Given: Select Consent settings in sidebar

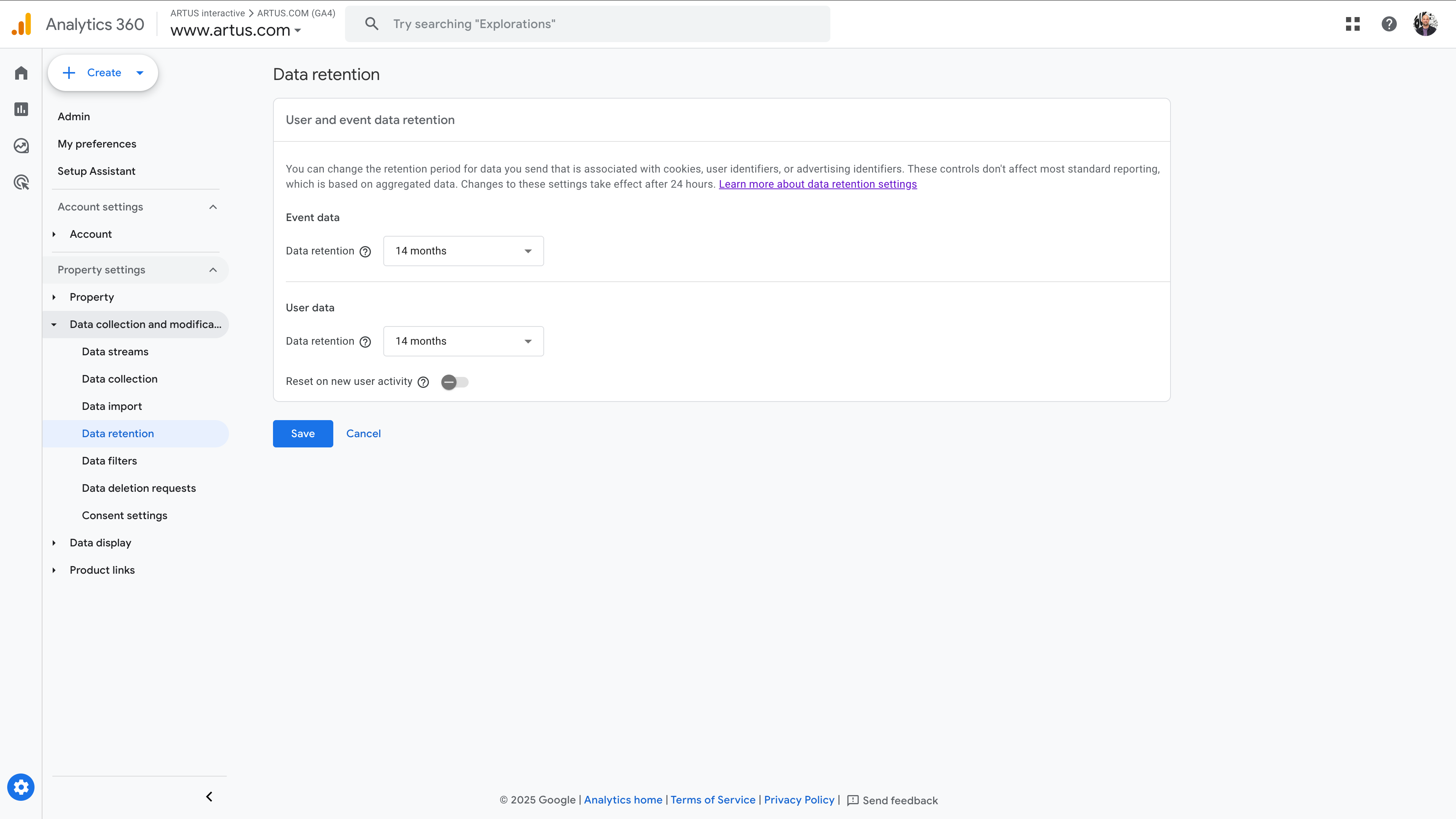Looking at the screenshot, I should tap(124, 516).
